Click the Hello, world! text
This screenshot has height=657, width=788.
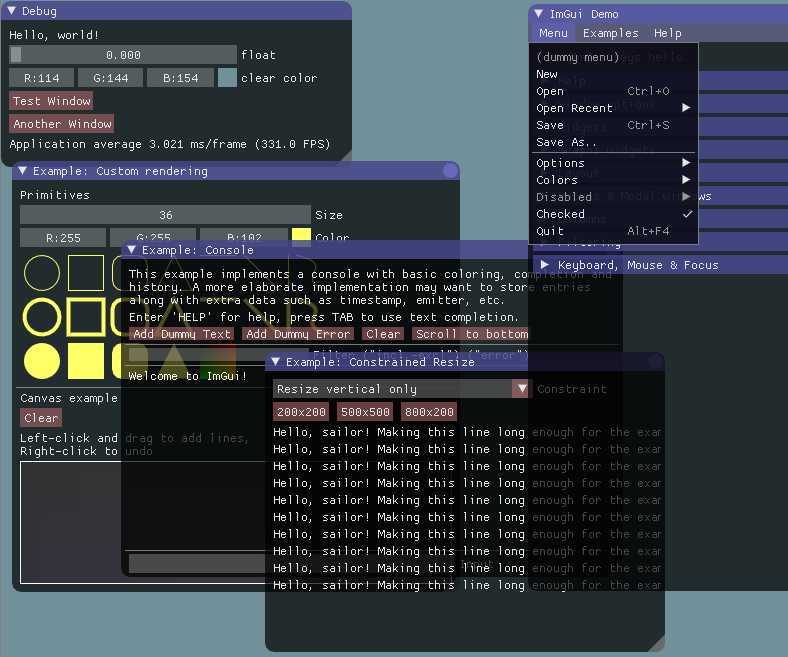(x=54, y=35)
